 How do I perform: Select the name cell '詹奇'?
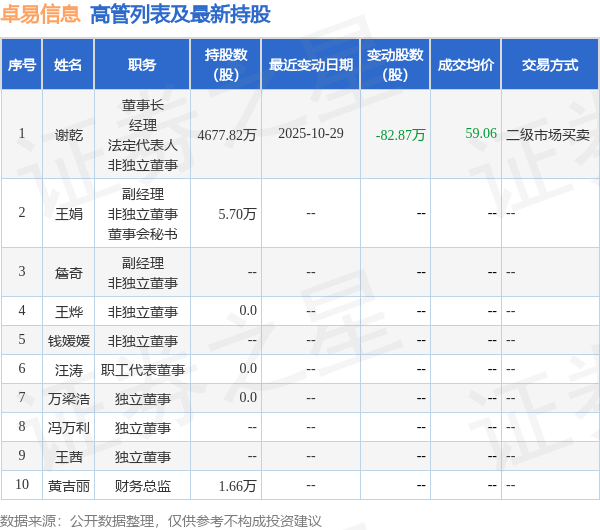pyautogui.click(x=68, y=273)
